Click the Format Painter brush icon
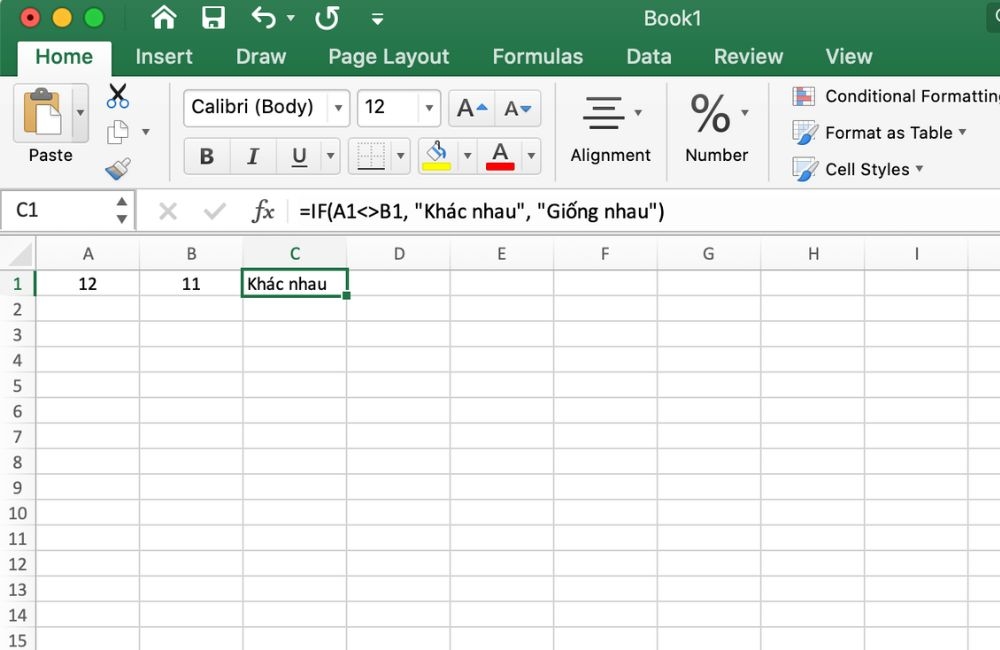This screenshot has width=1000, height=650. coord(118,168)
